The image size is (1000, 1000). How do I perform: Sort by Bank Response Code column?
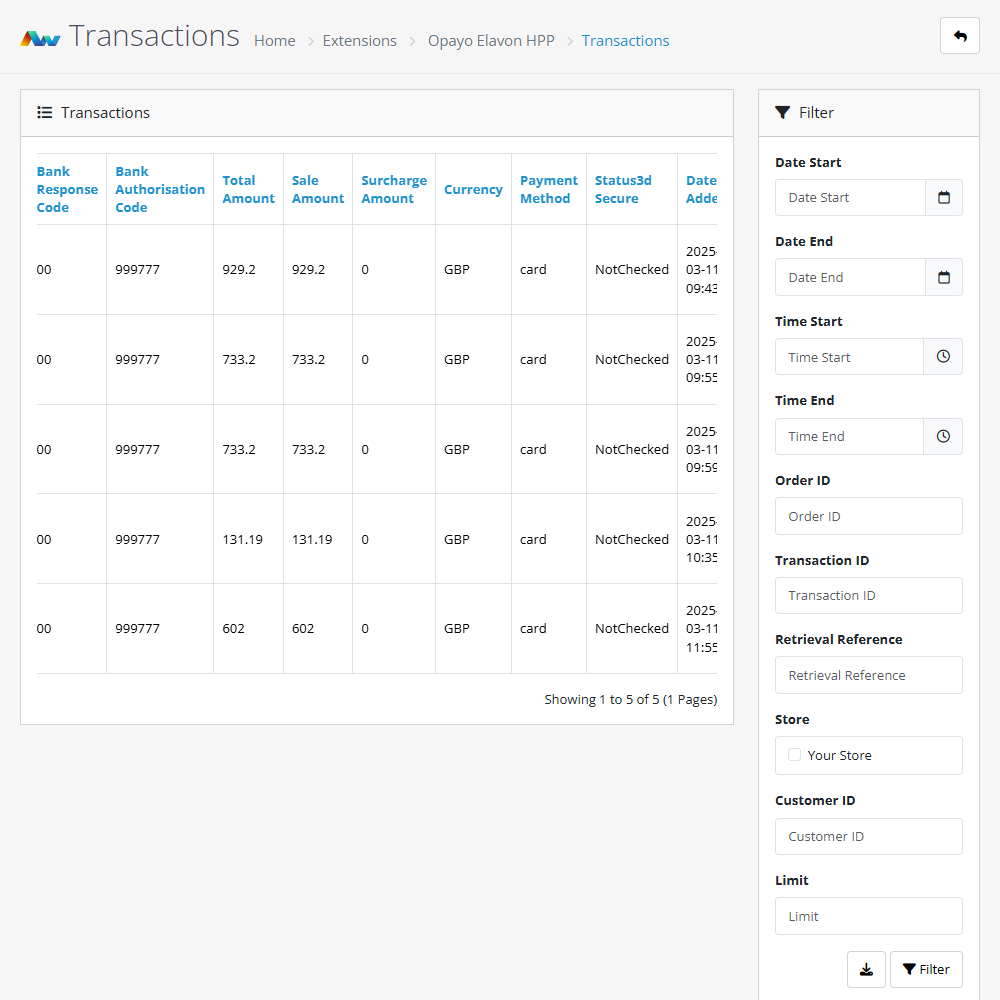pyautogui.click(x=67, y=189)
